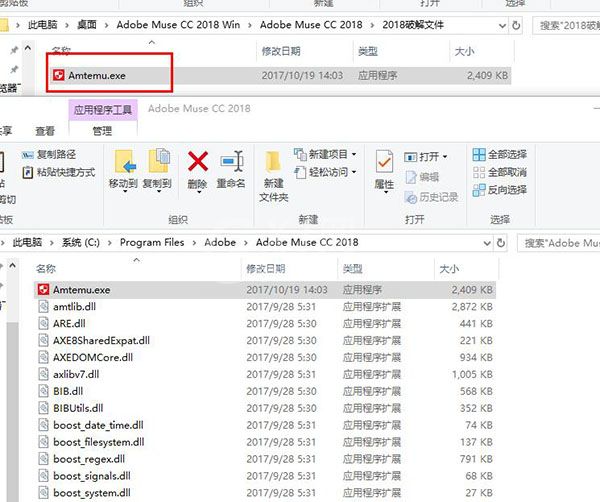Click 此电脑 in upper breadcrumb path
This screenshot has width=600, height=502.
coord(42,25)
